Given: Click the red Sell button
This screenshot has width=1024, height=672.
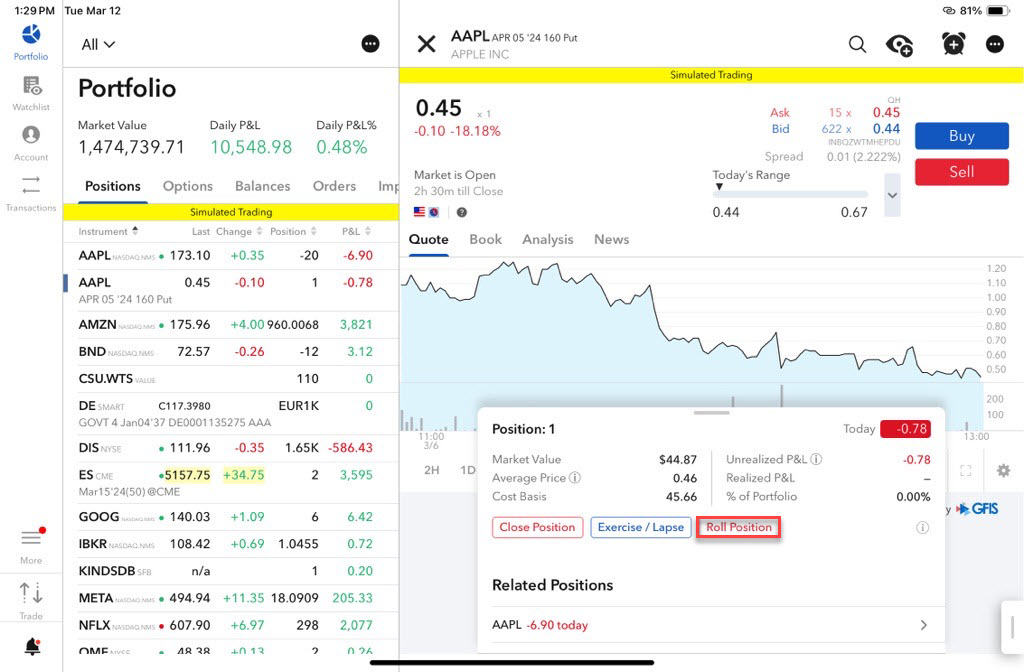Looking at the screenshot, I should point(962,172).
